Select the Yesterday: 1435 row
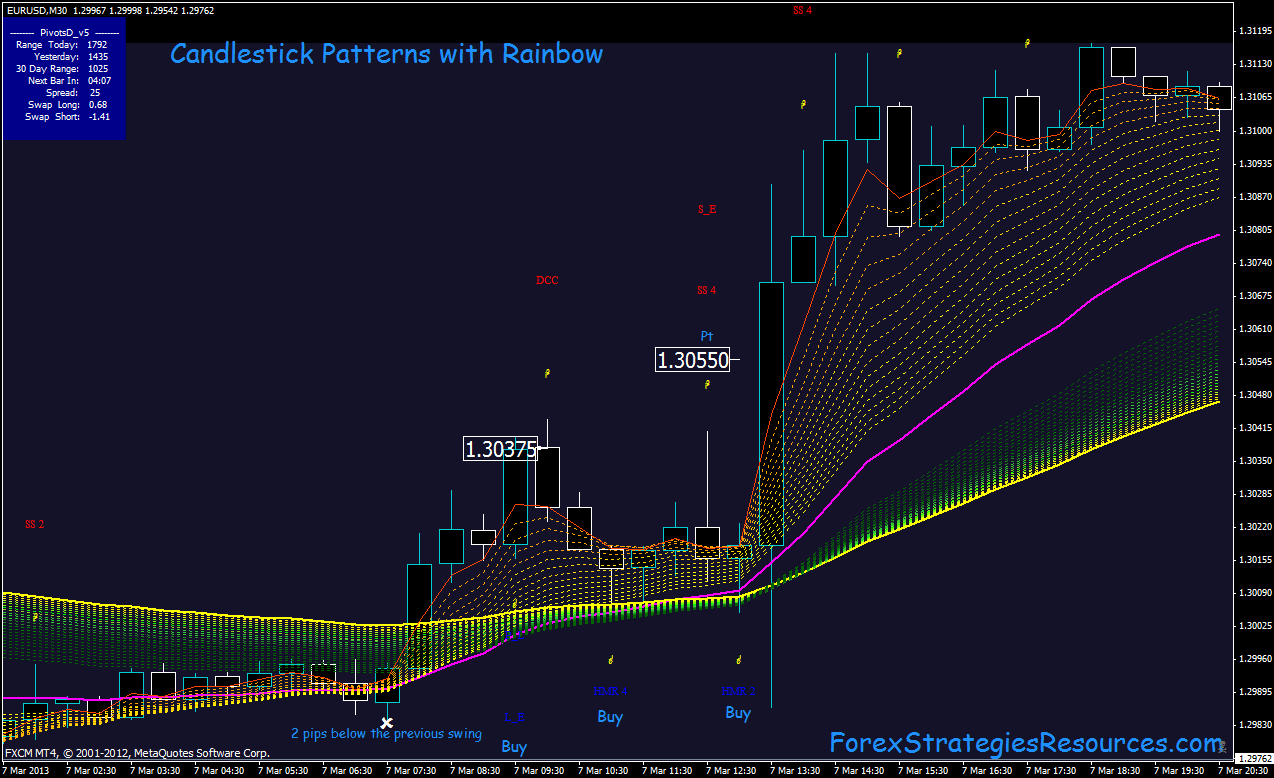This screenshot has width=1274, height=778. pos(70,56)
